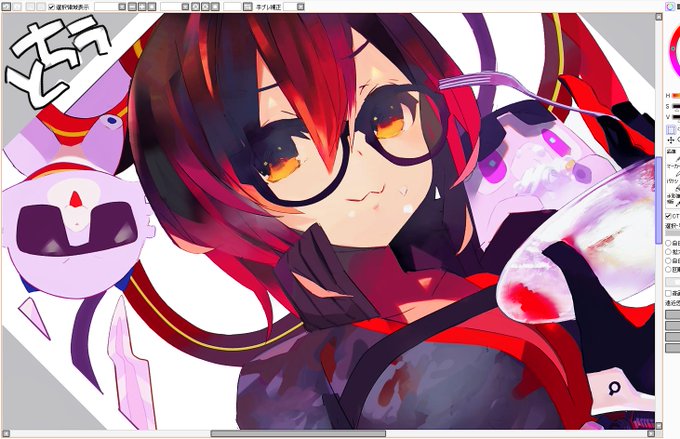The height and width of the screenshot is (439, 680).
Task: Toggle the color wheel panel icon
Action: (670, 7)
